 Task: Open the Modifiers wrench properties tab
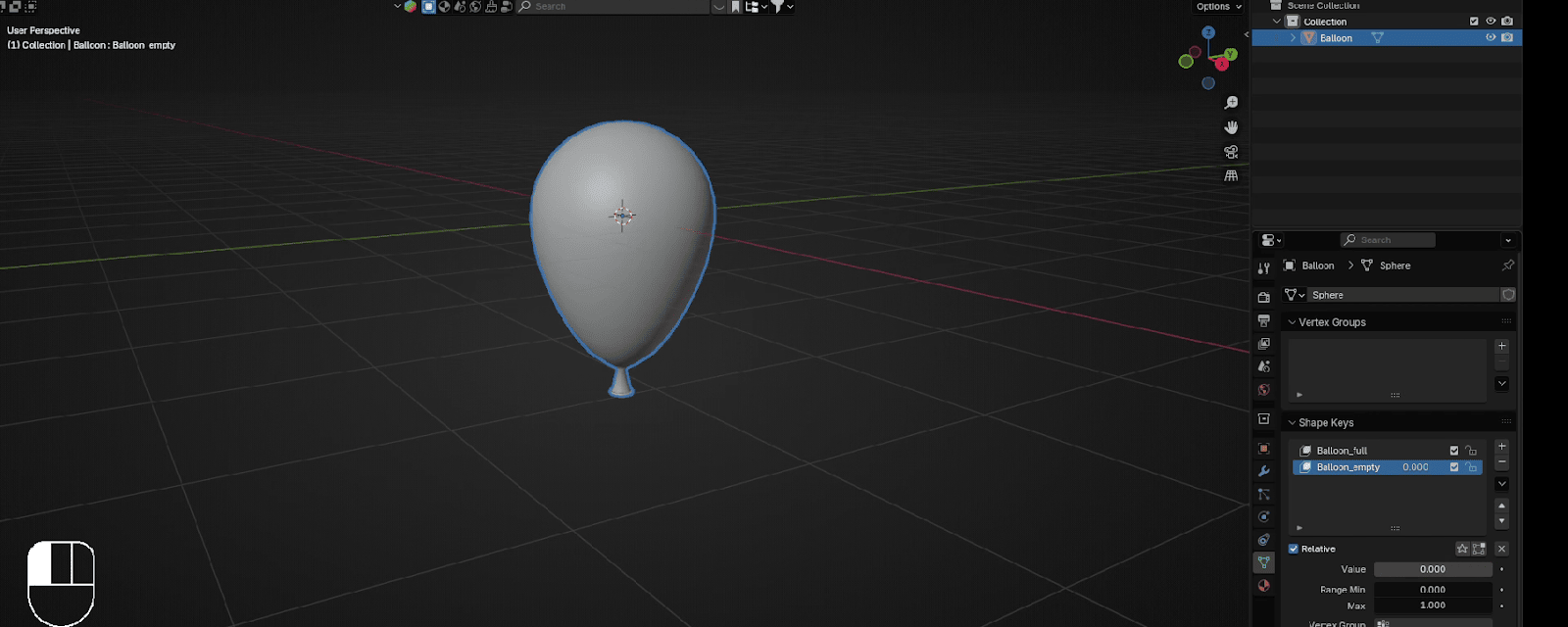(1264, 471)
